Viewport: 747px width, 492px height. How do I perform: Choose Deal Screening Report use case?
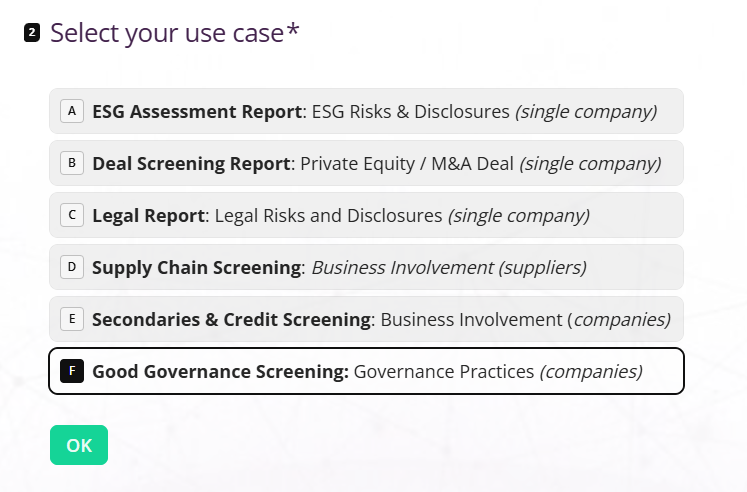(366, 163)
